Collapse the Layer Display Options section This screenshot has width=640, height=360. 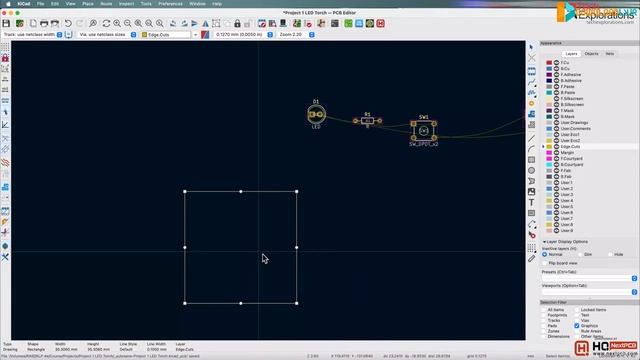click(x=544, y=242)
